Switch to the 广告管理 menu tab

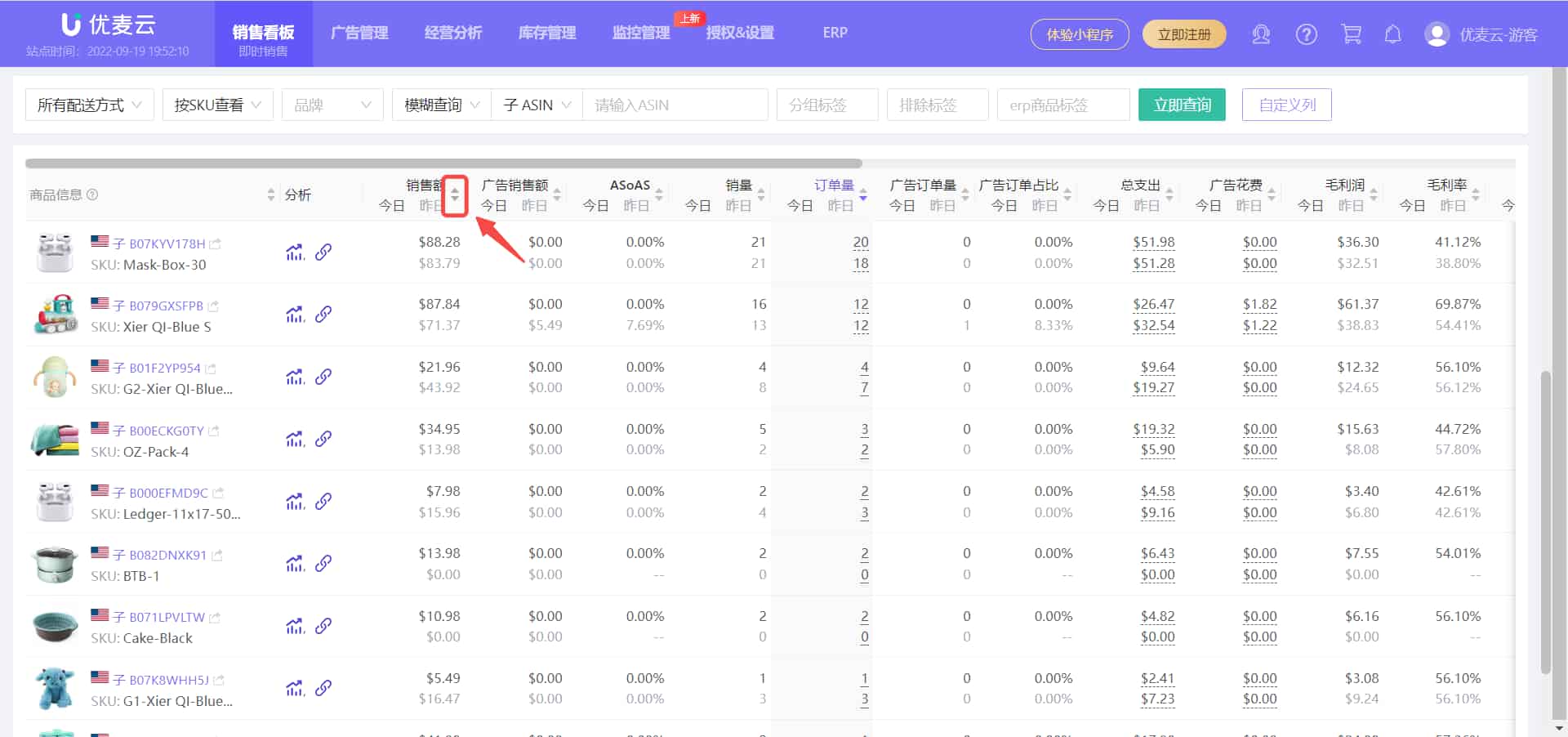point(359,33)
